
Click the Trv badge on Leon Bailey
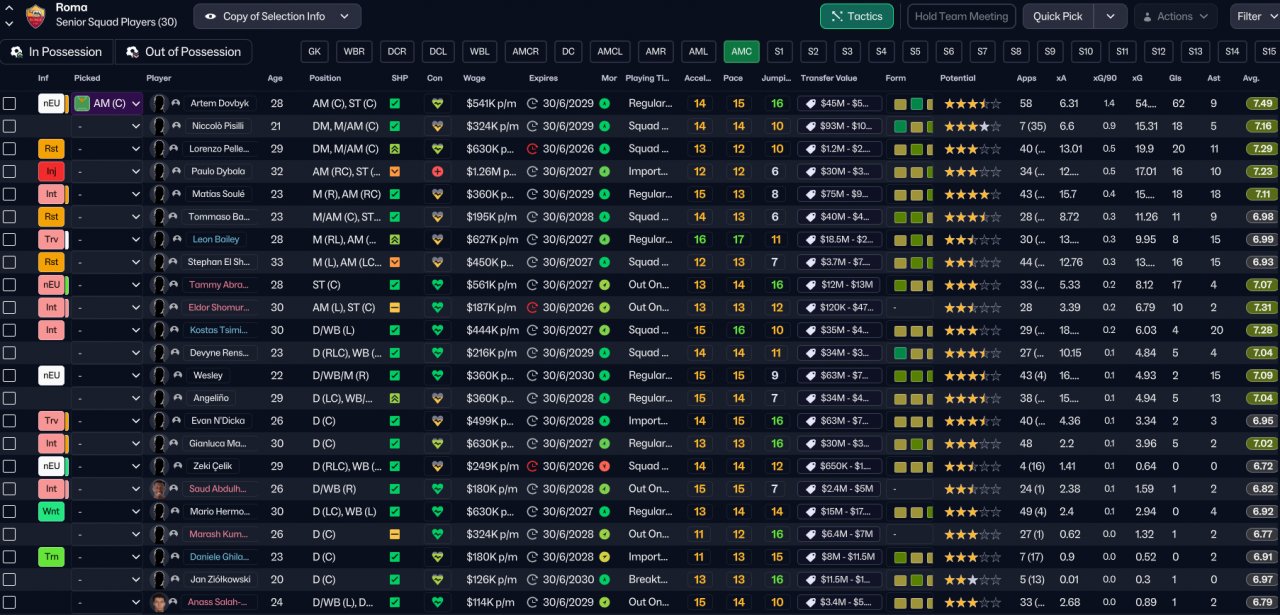[51, 239]
